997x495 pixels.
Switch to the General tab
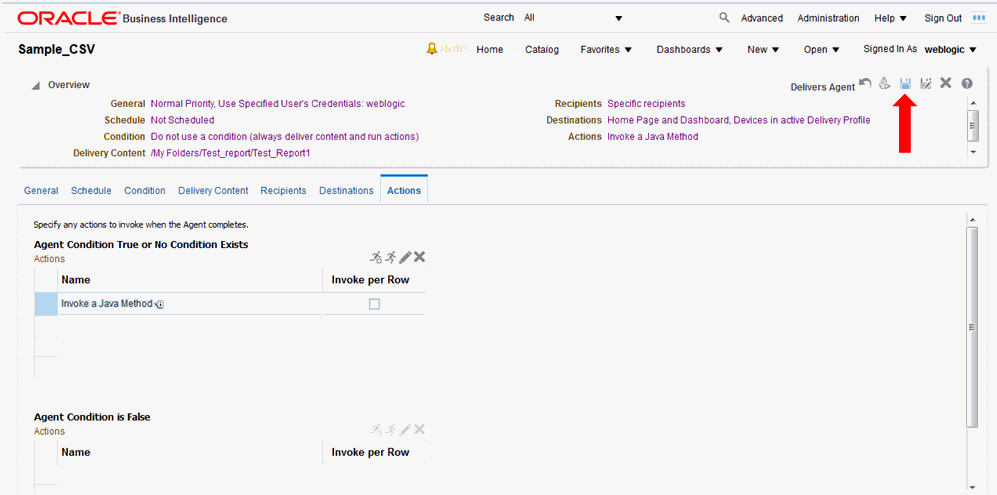tap(41, 191)
